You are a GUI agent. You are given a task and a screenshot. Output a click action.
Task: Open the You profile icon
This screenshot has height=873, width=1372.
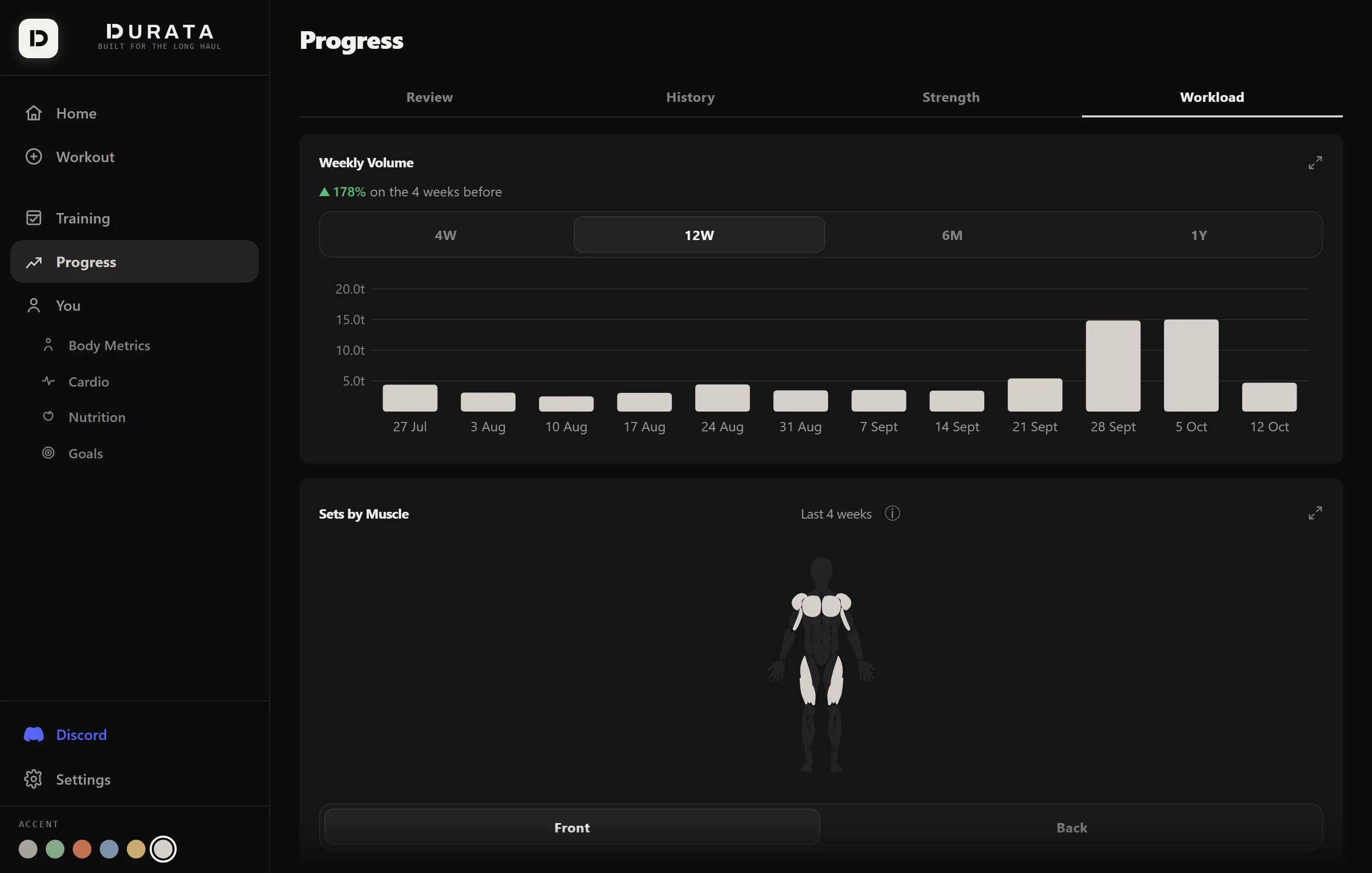(x=34, y=306)
